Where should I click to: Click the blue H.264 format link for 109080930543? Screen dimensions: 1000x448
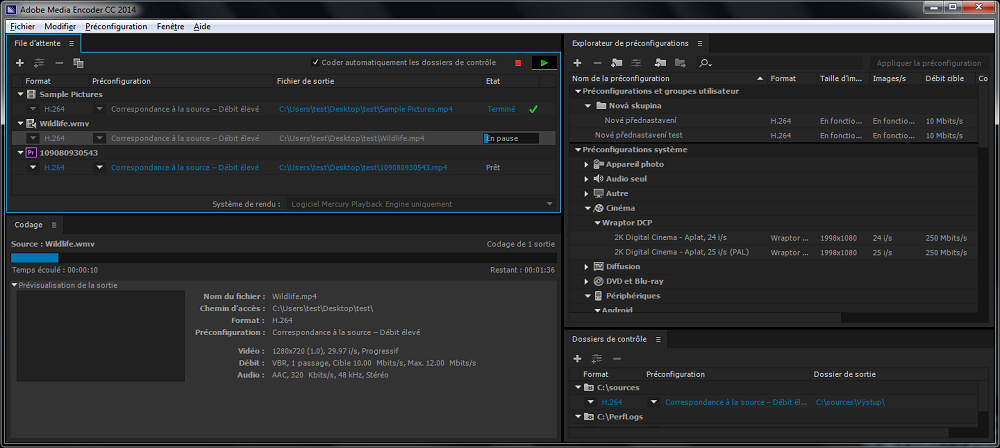54,167
